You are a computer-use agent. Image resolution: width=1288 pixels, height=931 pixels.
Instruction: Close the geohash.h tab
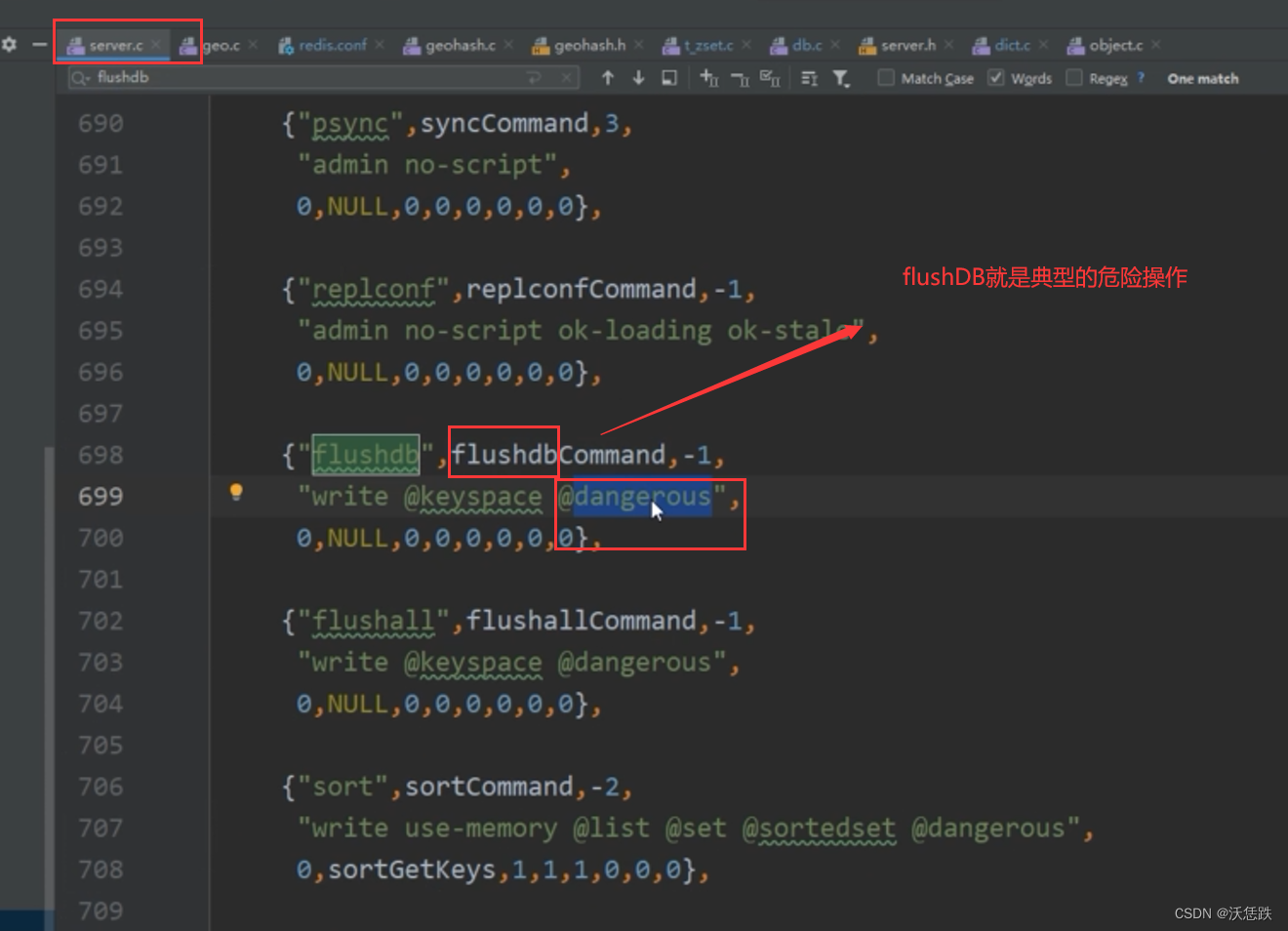coord(639,45)
